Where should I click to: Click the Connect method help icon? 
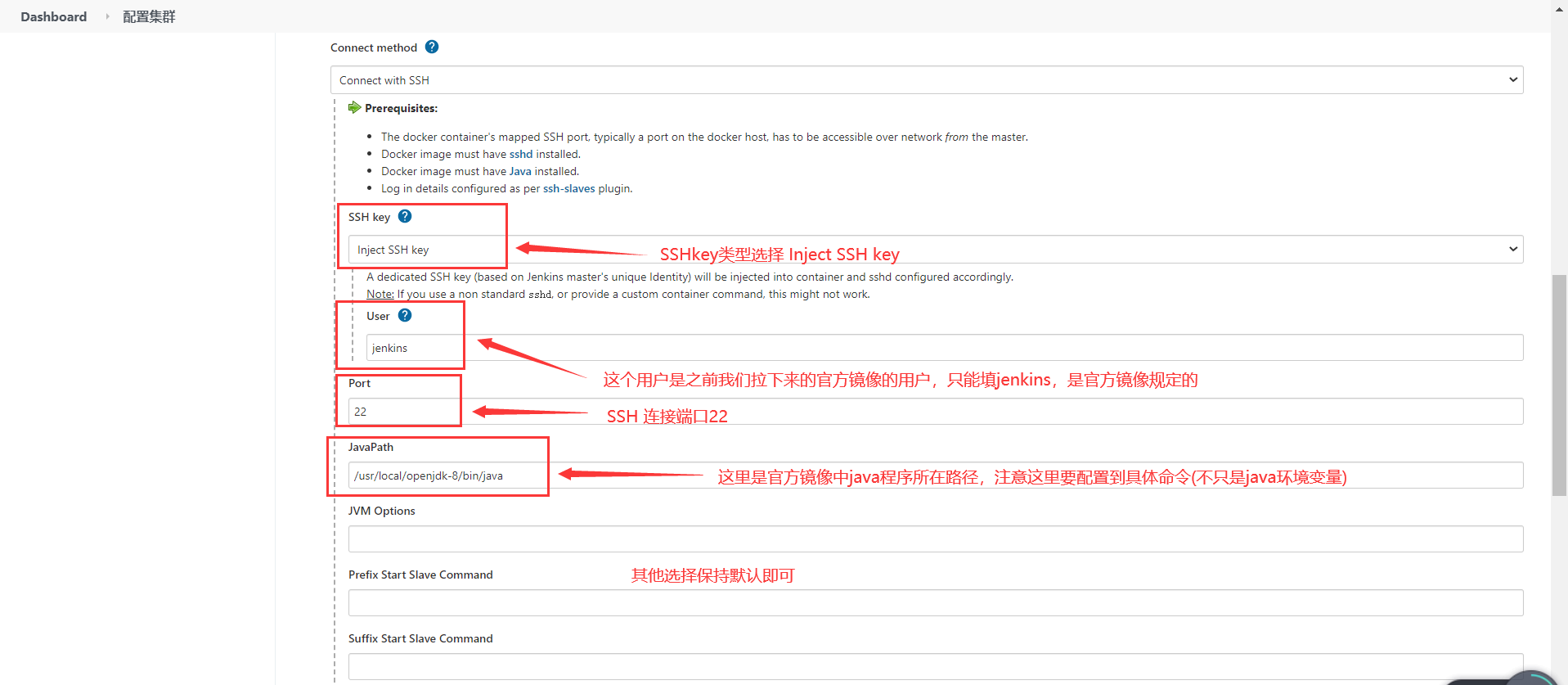(432, 47)
